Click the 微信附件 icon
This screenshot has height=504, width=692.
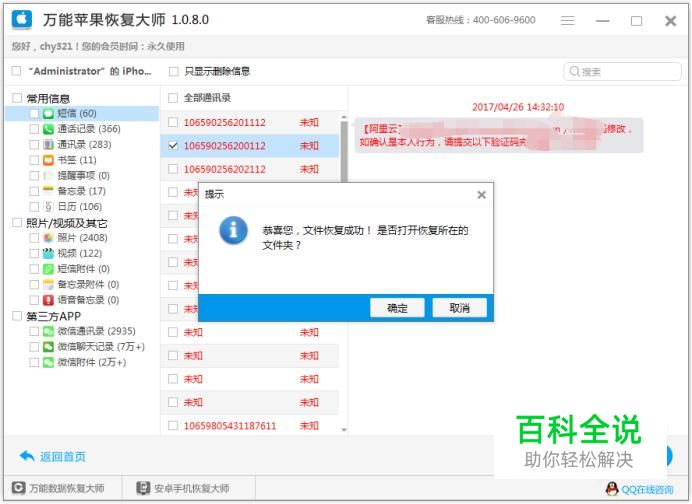48,362
